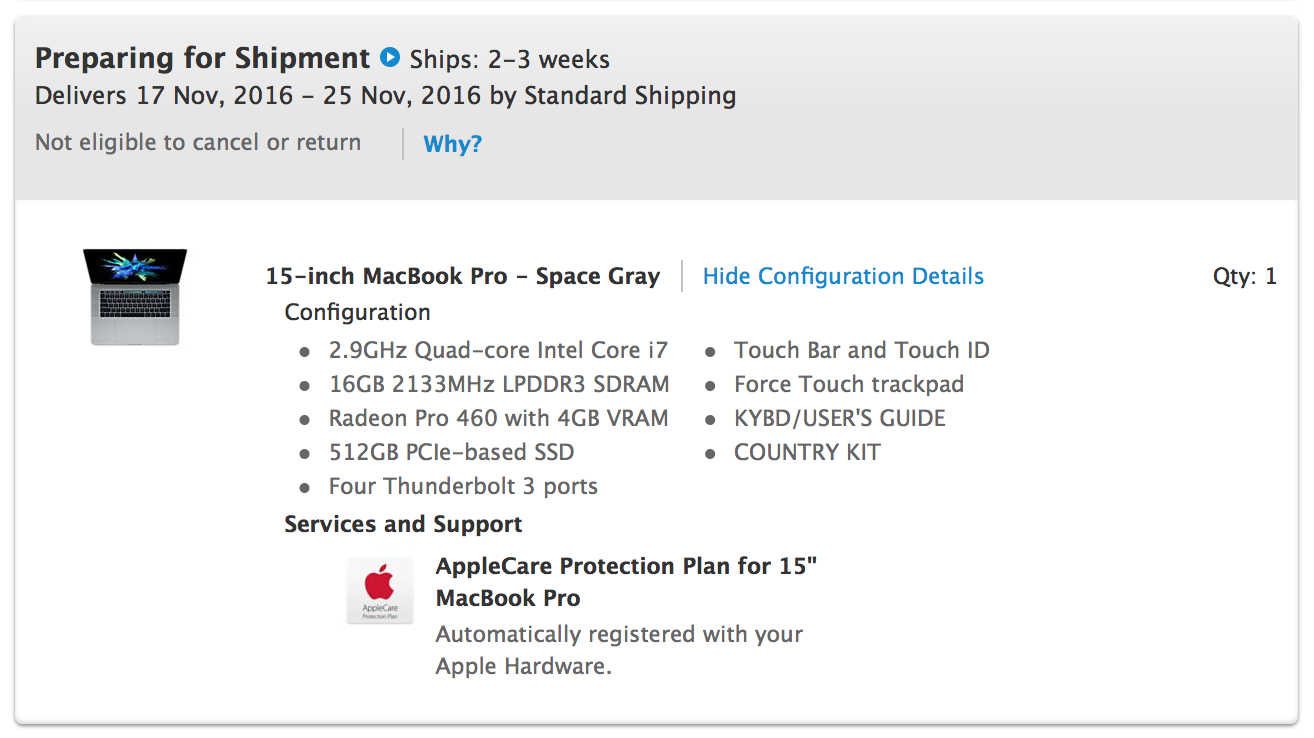The height and width of the screenshot is (738, 1314).
Task: Click the red AppleCare Protection Plan icon
Action: [x=380, y=591]
